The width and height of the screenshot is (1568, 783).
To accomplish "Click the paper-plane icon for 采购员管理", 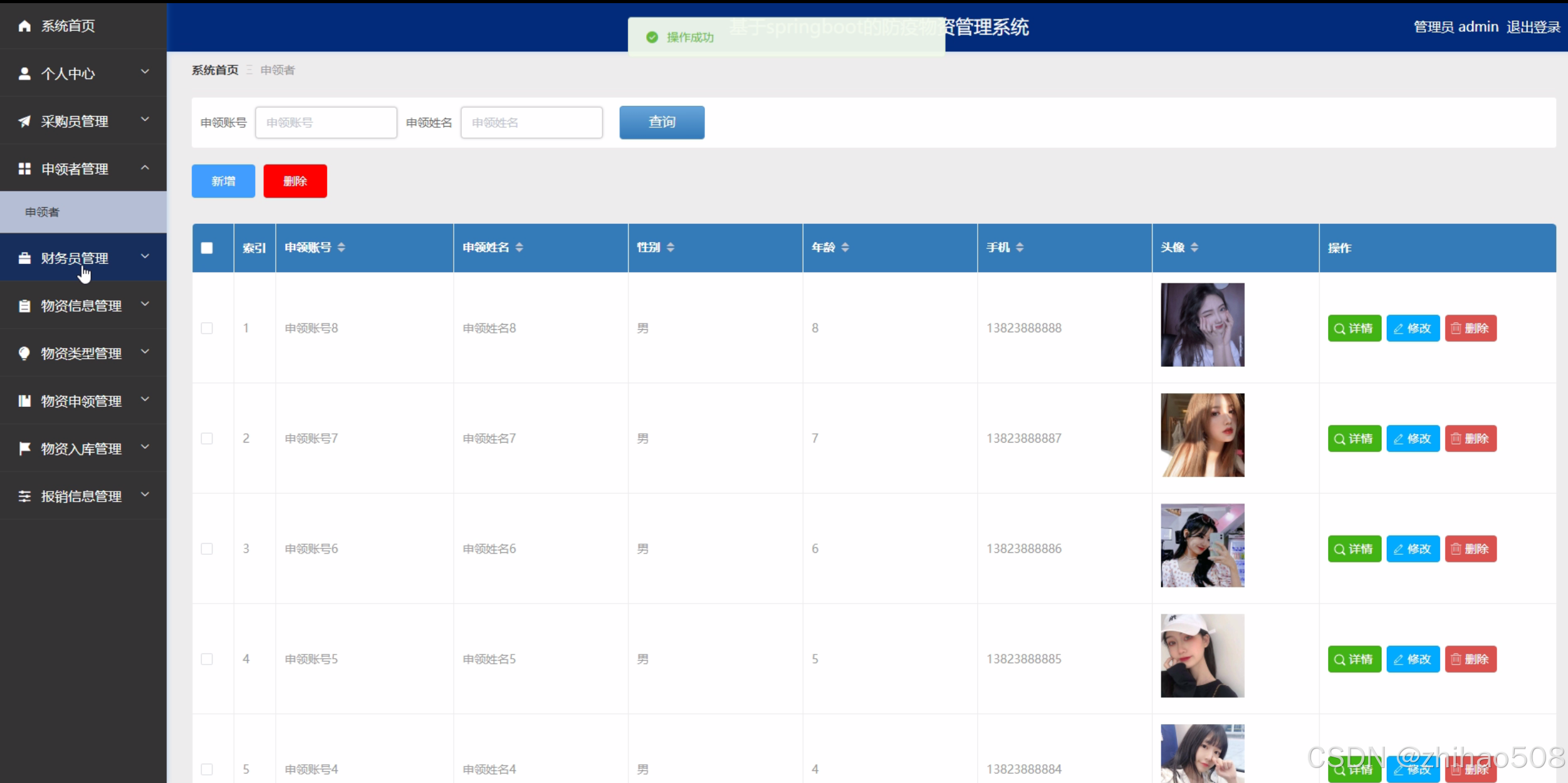I will [x=24, y=121].
